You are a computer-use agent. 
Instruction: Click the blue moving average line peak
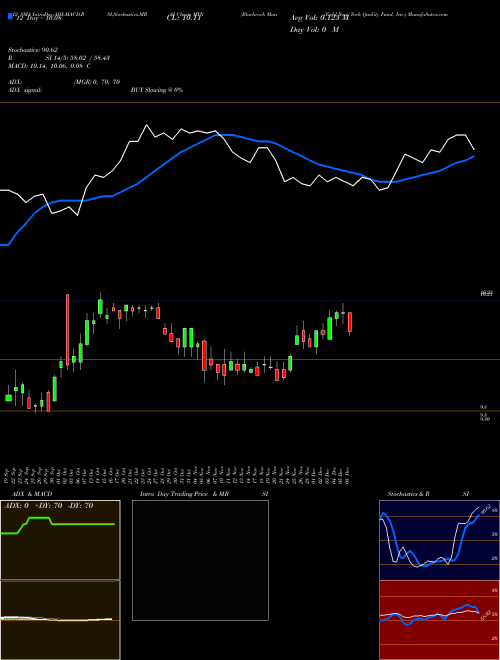[x=223, y=135]
